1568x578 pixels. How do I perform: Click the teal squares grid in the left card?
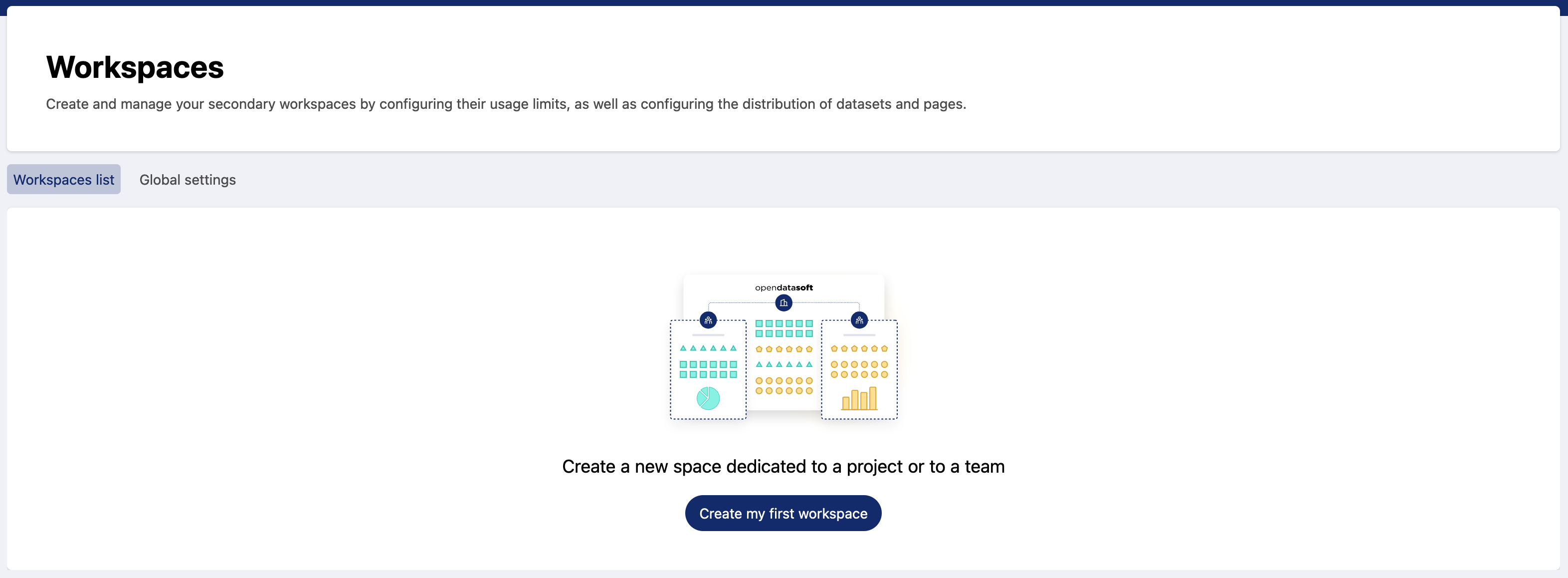708,369
